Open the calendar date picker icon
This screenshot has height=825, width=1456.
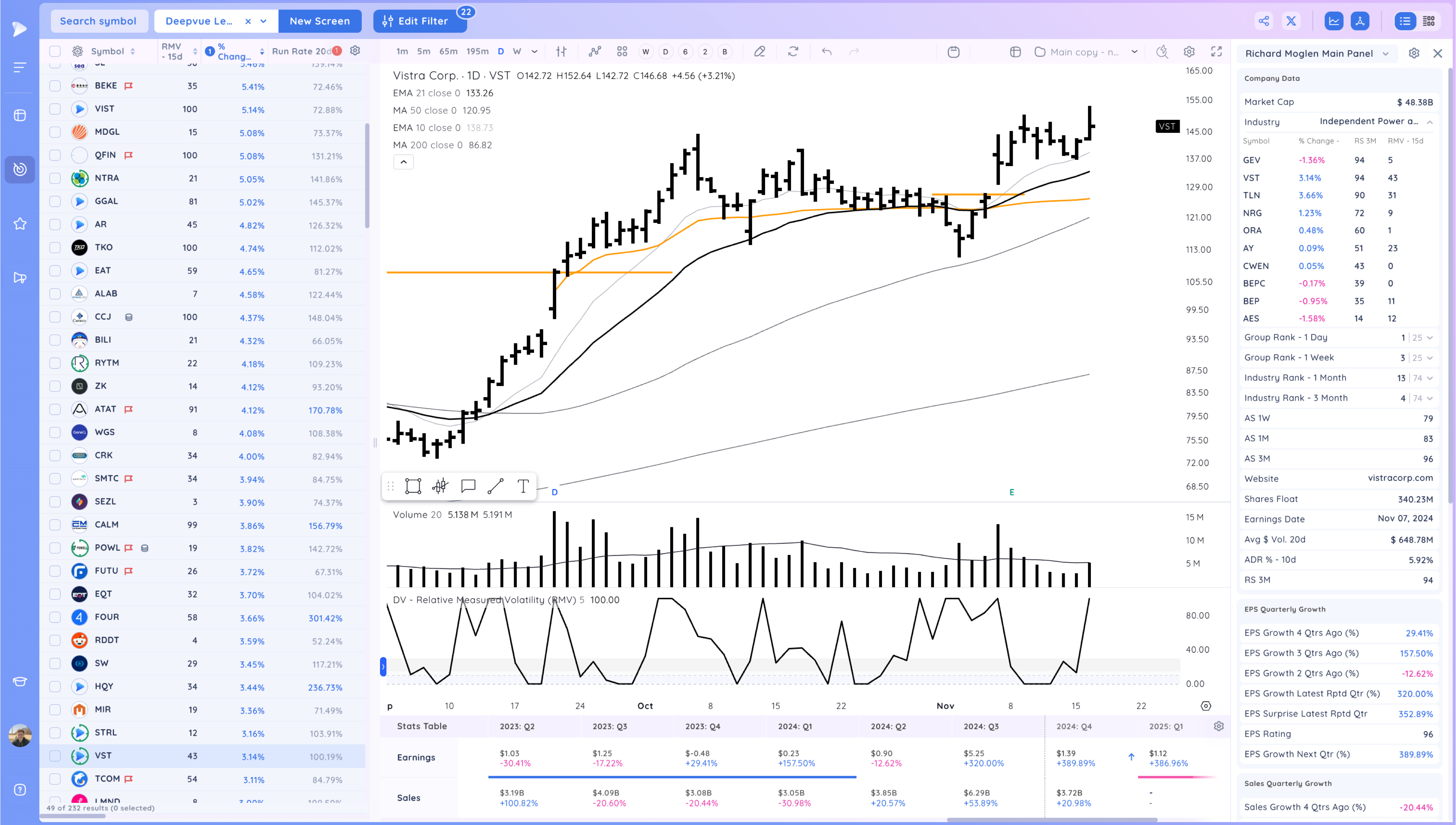point(953,52)
